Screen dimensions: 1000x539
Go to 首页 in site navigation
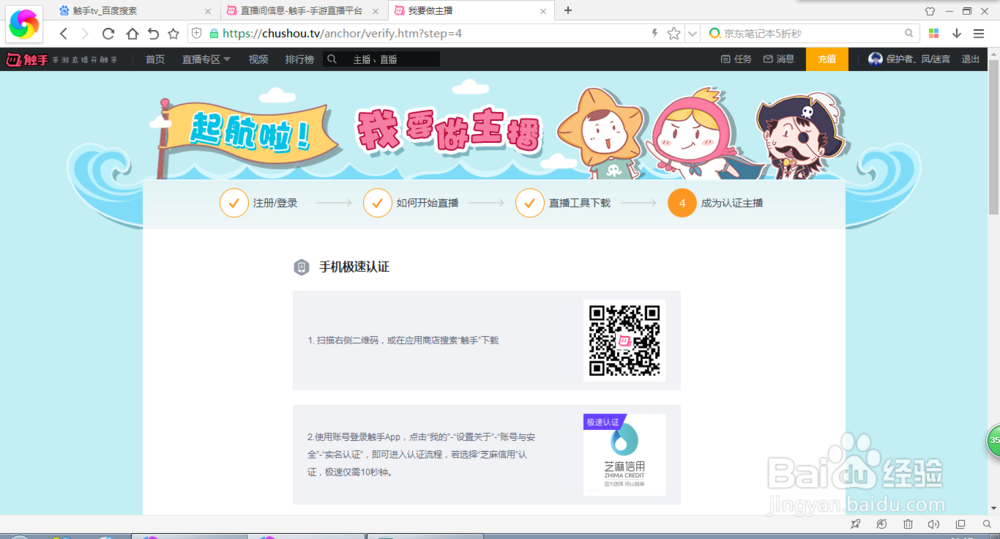155,59
